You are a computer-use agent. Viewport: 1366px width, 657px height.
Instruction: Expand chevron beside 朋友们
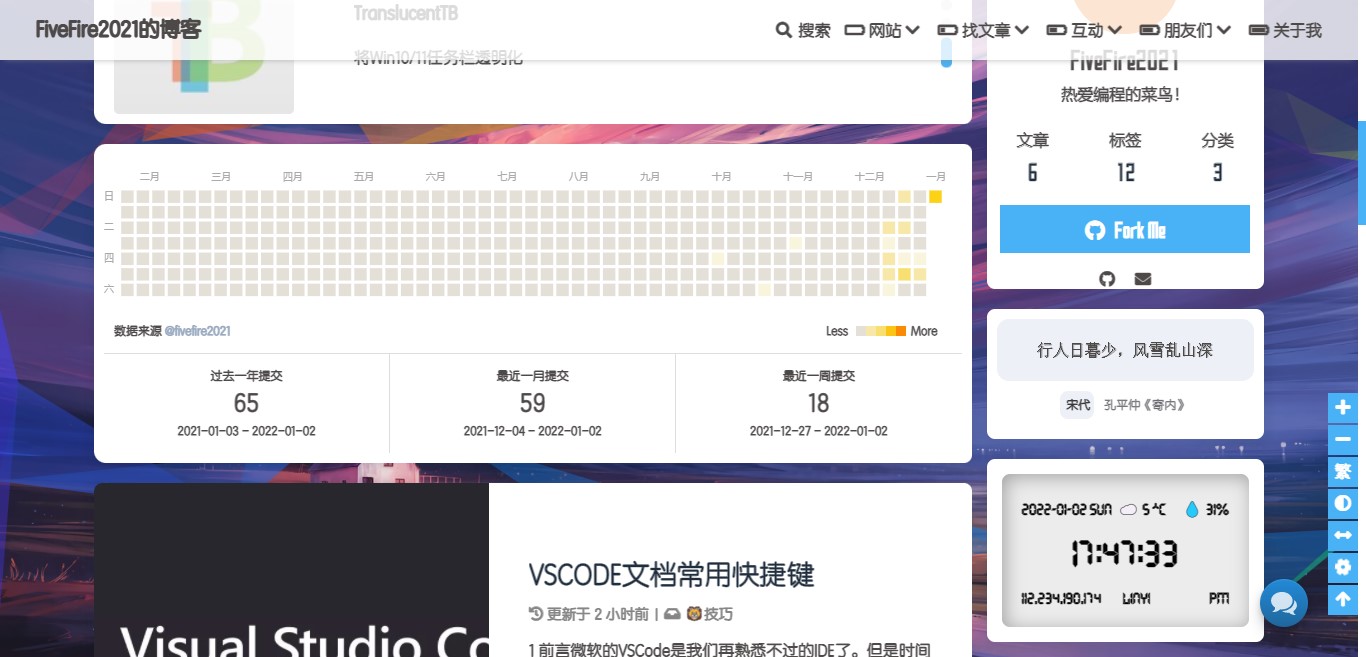coord(1224,30)
